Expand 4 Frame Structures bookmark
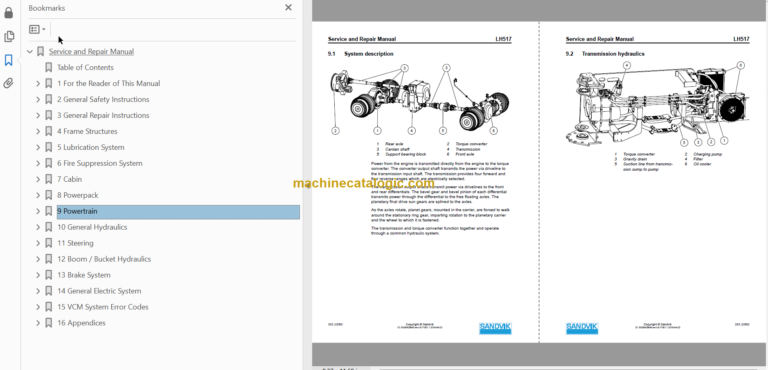 point(38,131)
